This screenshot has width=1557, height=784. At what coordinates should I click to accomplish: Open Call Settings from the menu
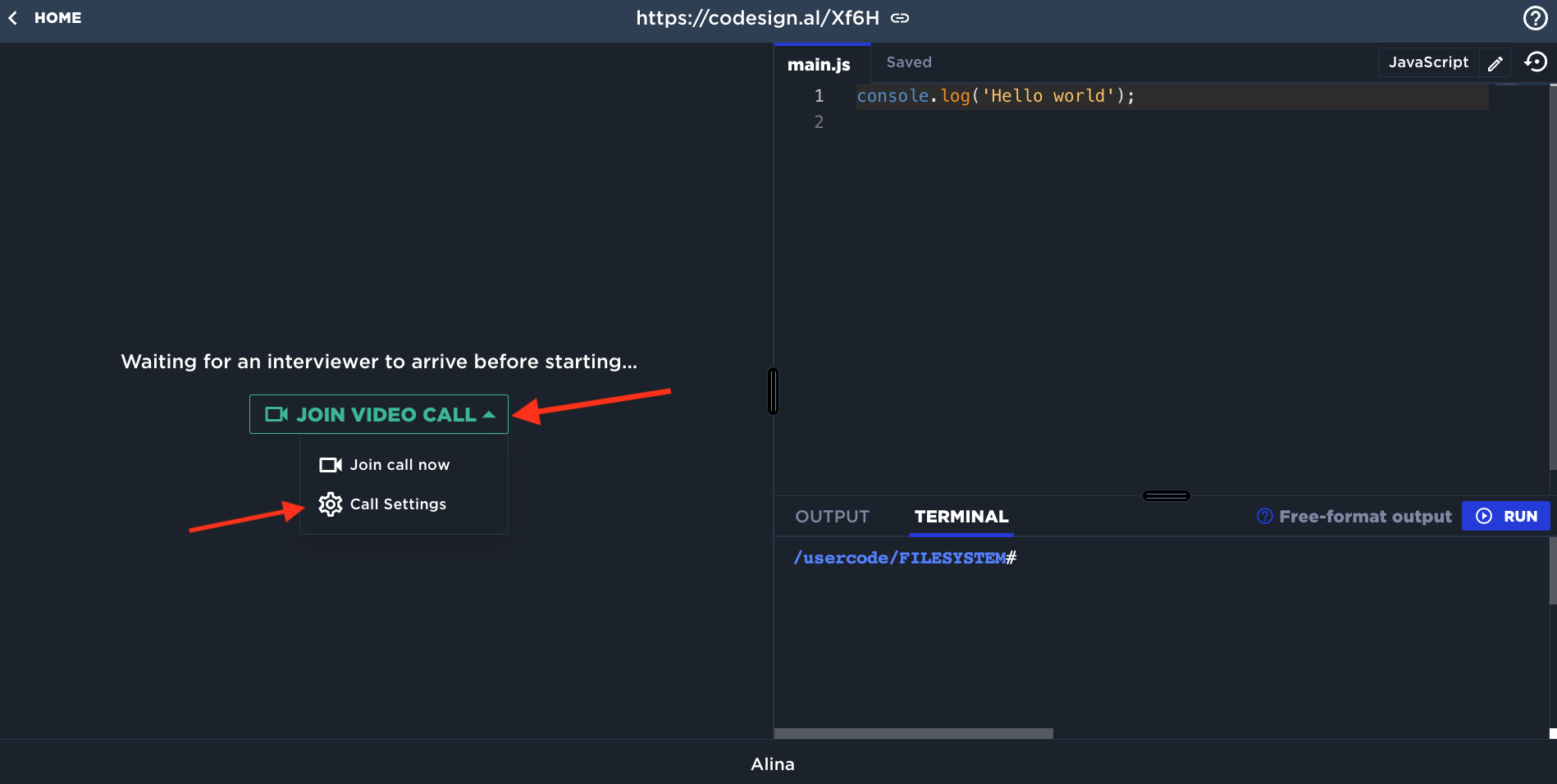(404, 504)
